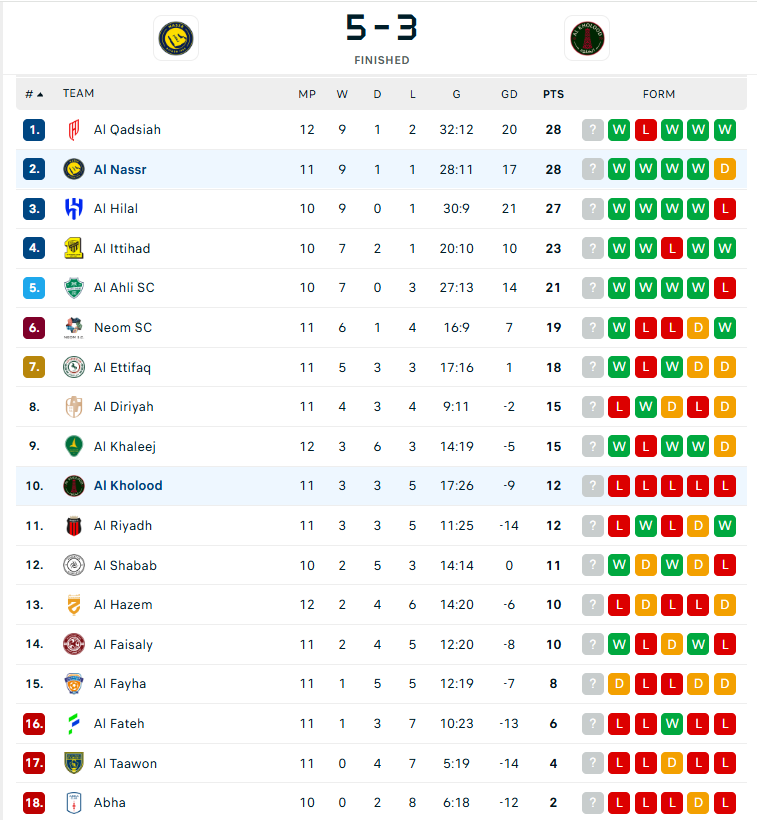This screenshot has height=820, width=757.
Task: Select the Al Fateh team logo
Action: [74, 724]
